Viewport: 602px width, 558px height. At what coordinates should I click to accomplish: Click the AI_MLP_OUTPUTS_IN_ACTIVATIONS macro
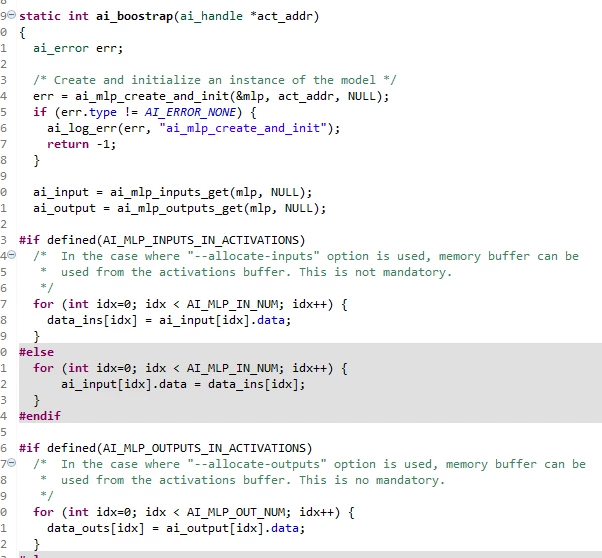204,449
